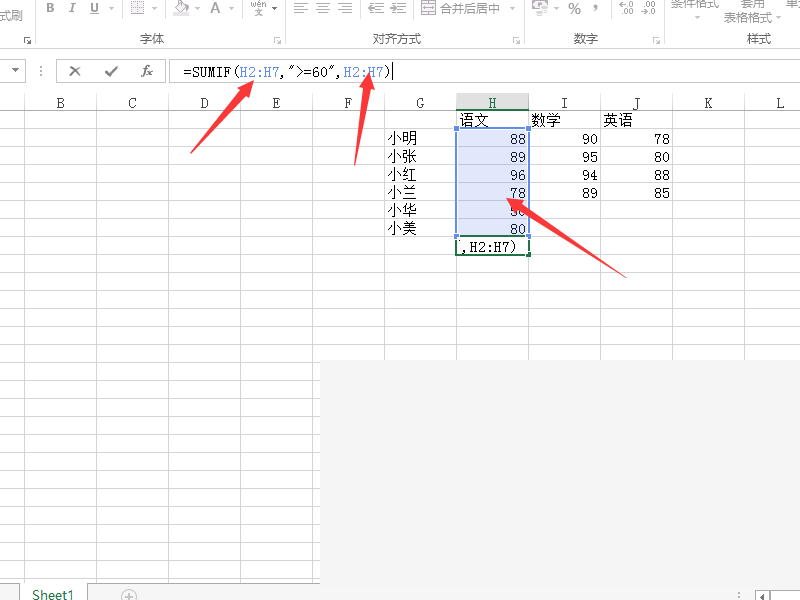Apply font color A icon

(215, 8)
